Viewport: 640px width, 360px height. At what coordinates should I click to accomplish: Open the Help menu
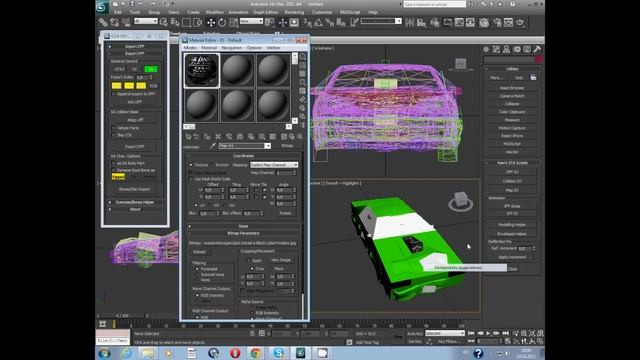click(x=373, y=12)
